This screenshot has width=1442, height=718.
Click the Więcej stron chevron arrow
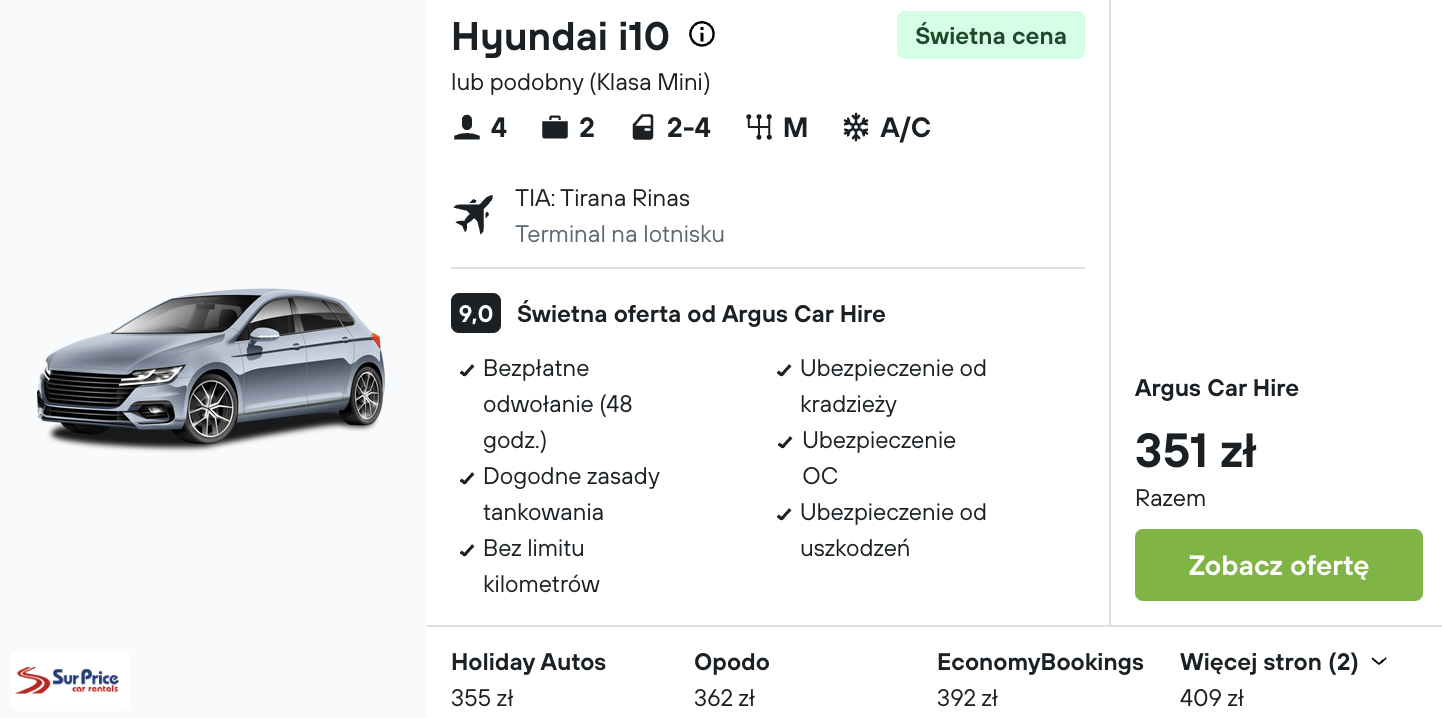1379,662
